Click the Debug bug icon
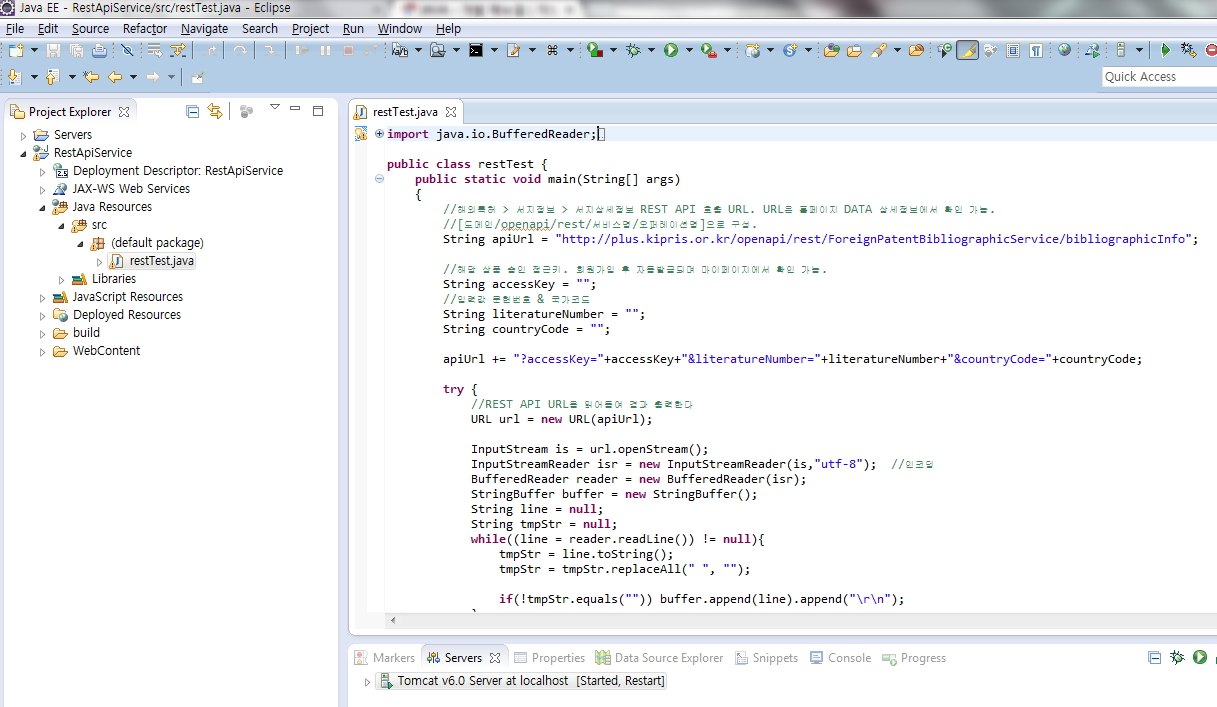1217x707 pixels. tap(632, 50)
